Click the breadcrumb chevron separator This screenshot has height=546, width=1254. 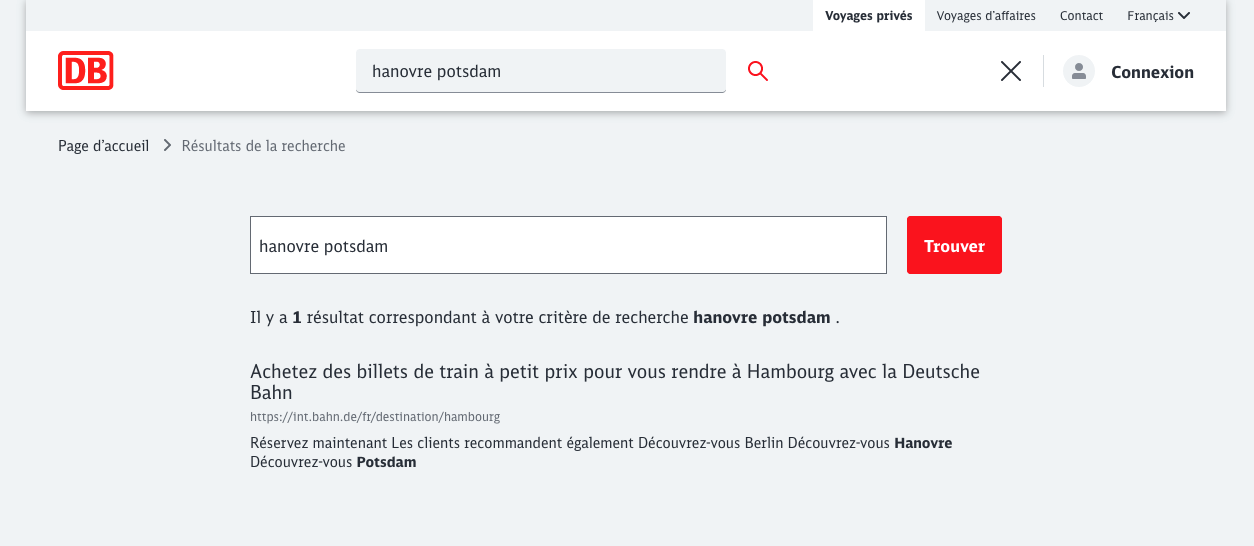pos(167,146)
